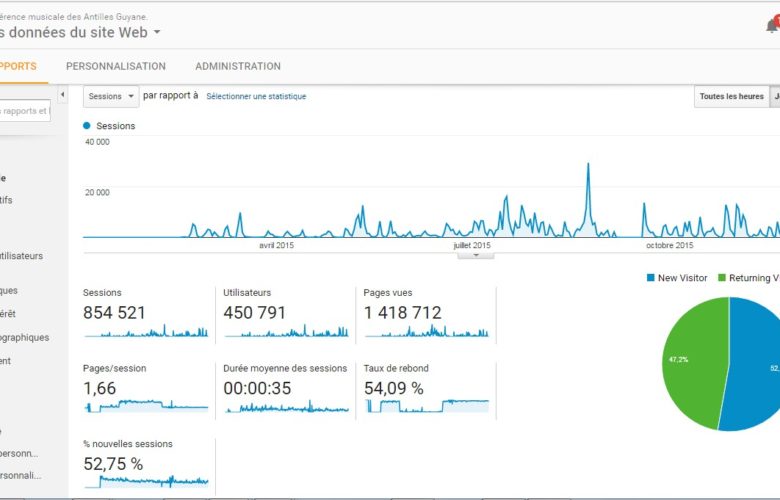Image resolution: width=780 pixels, height=500 pixels.
Task: Click the 20 000 axis value
Action: tap(98, 193)
